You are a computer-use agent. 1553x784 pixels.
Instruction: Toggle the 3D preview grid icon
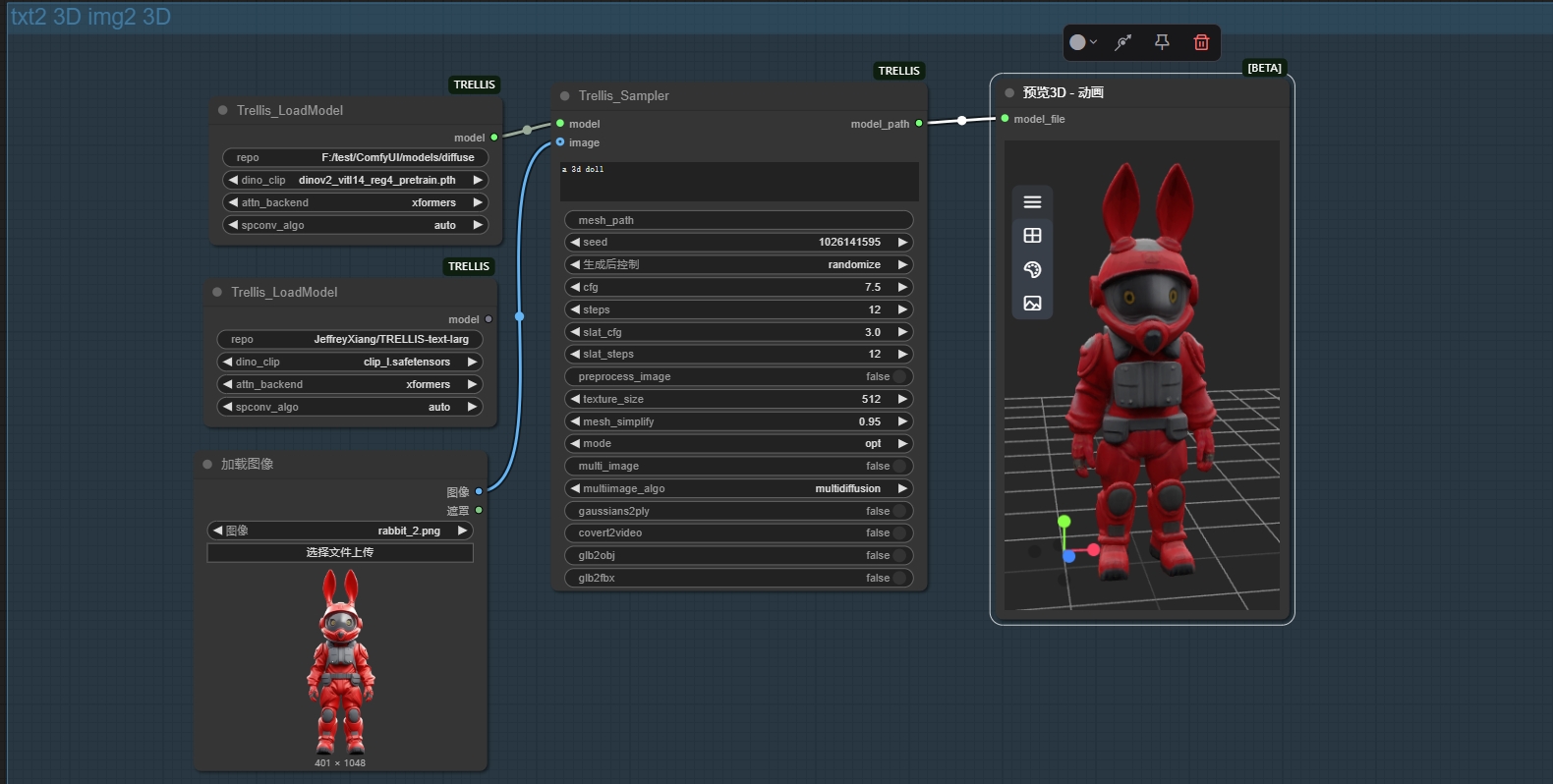click(x=1032, y=236)
